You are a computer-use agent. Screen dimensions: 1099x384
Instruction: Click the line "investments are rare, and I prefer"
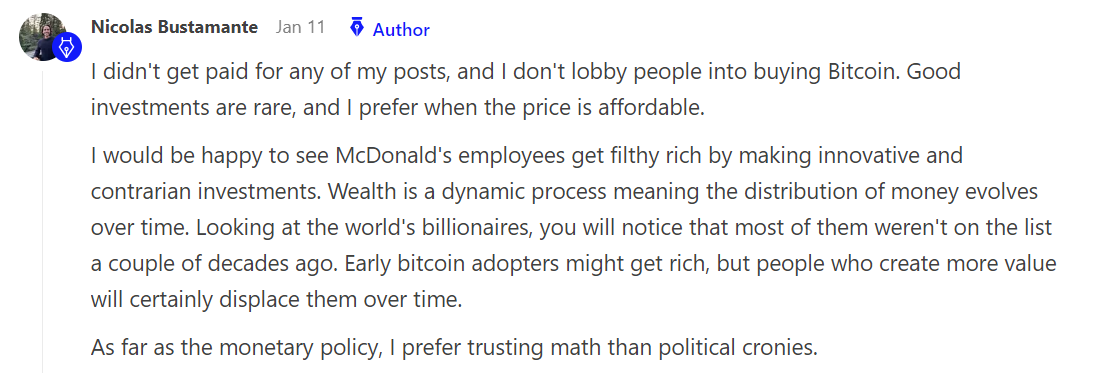pyautogui.click(x=397, y=109)
